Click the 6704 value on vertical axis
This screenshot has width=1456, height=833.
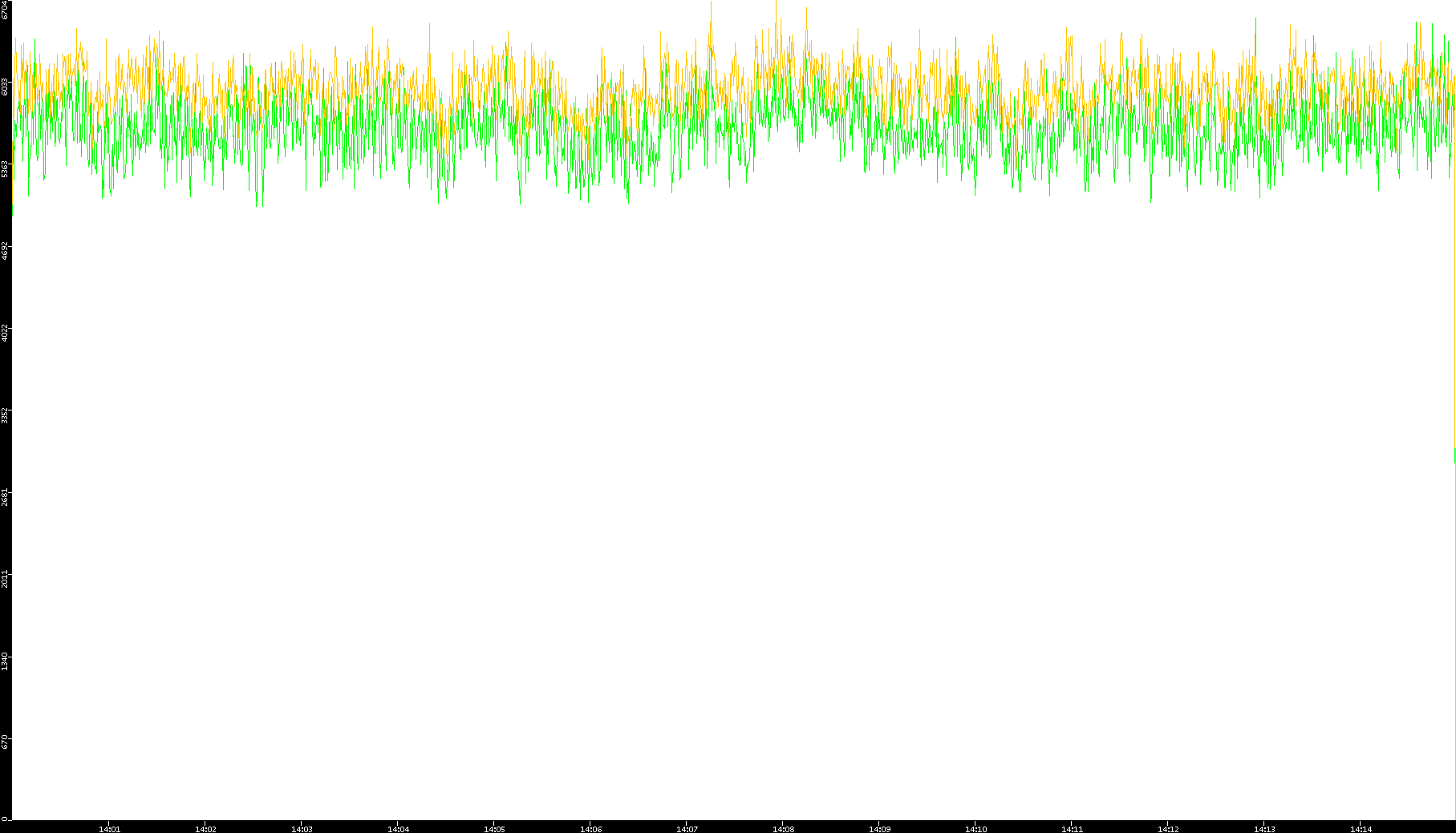tap(6, 10)
